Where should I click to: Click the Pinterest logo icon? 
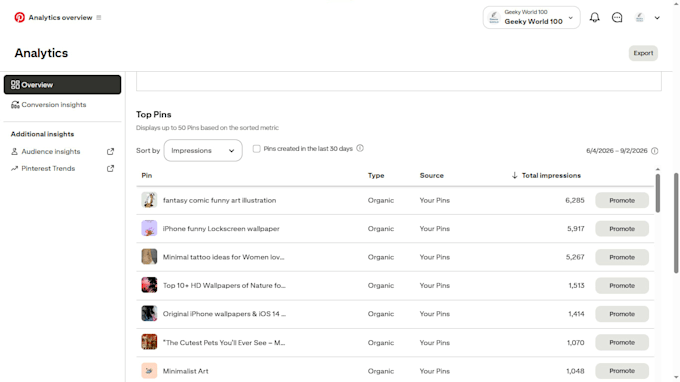(x=20, y=17)
